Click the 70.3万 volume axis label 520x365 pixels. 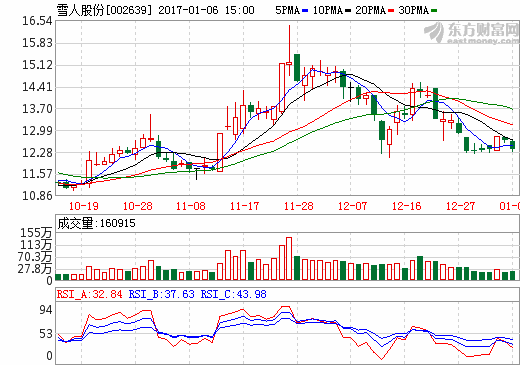[35, 257]
